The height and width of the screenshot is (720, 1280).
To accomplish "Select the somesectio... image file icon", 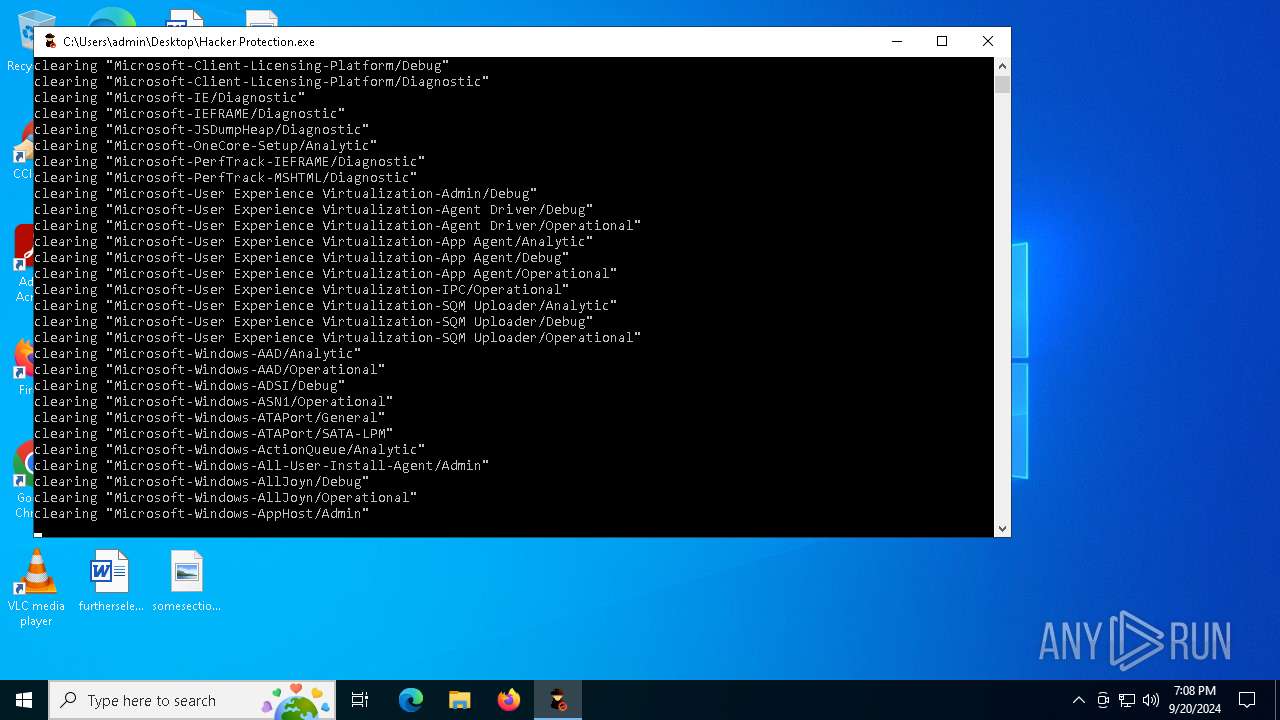I will click(187, 581).
